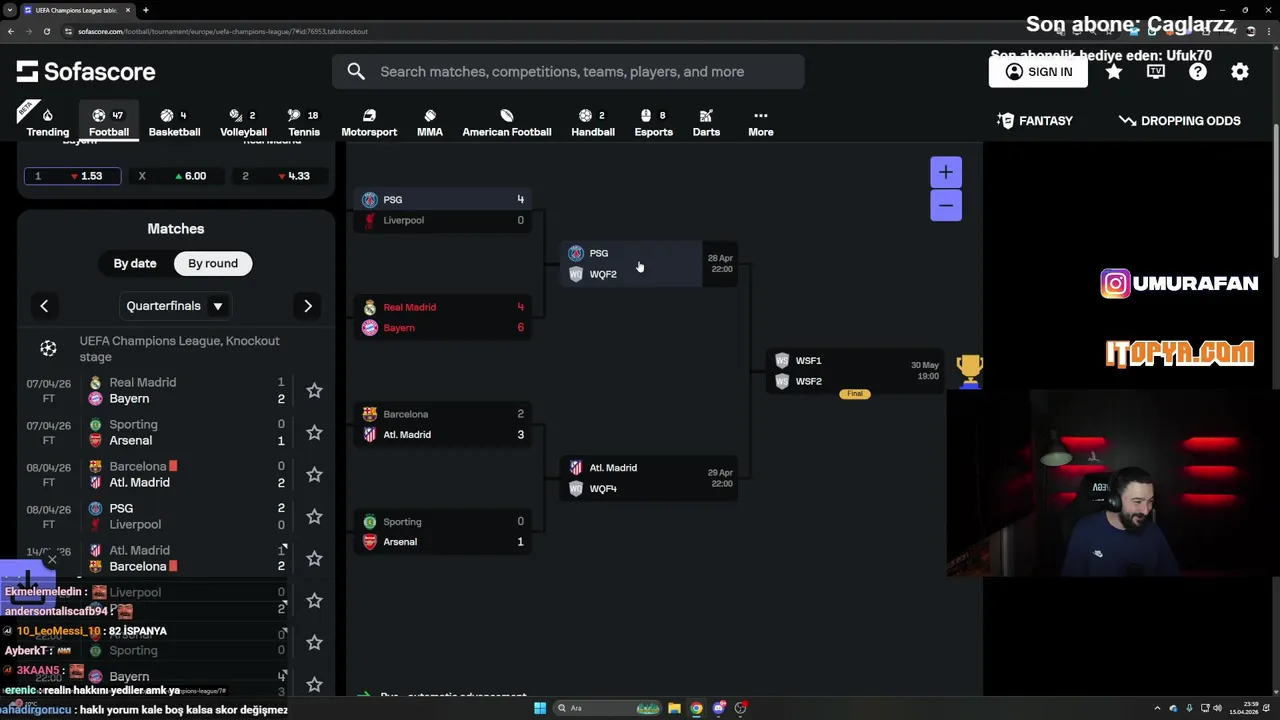Open the More sports dropdown
Viewport: 1280px width, 720px height.
click(x=761, y=122)
